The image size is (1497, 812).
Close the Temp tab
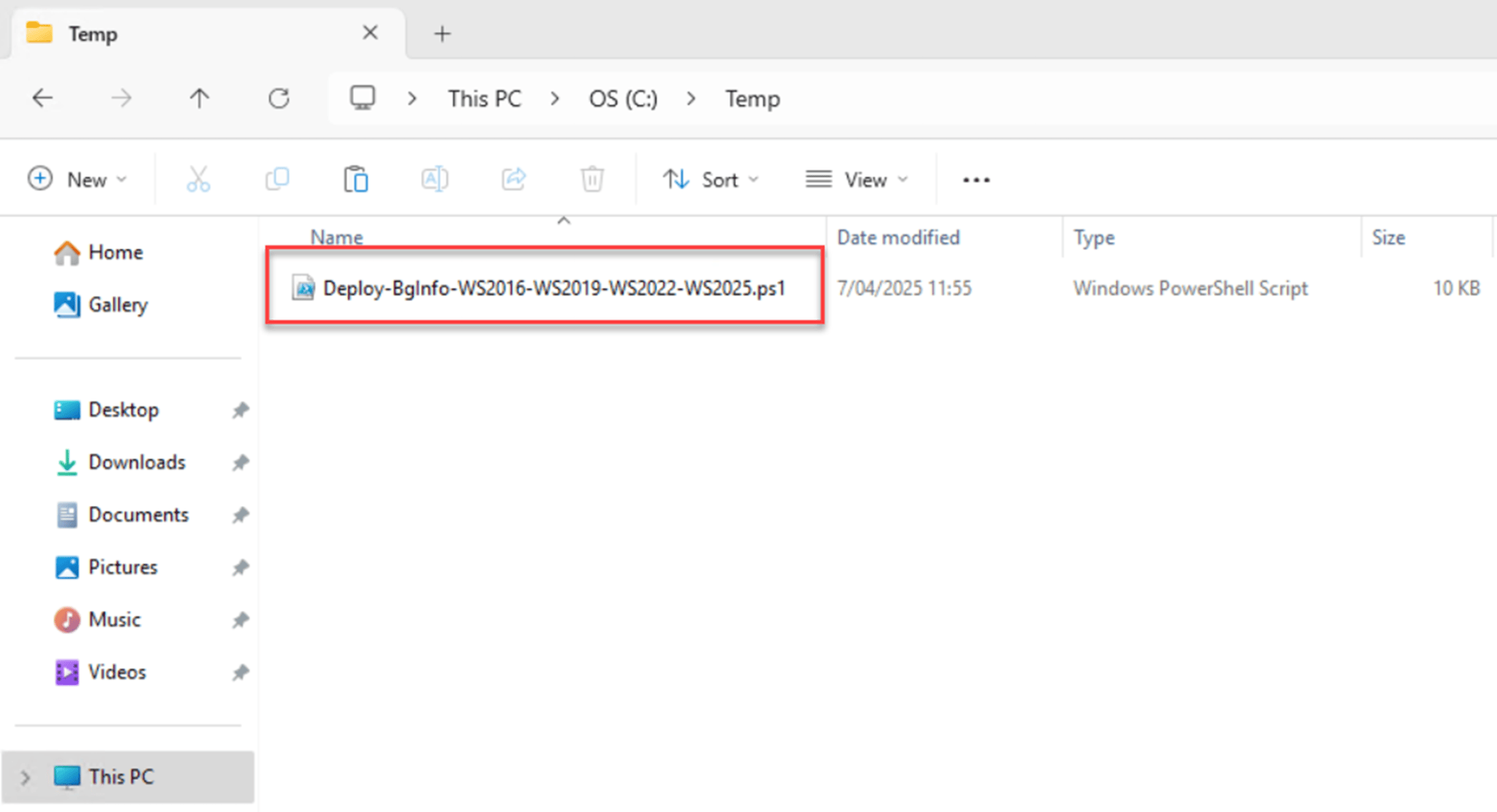pos(371,32)
